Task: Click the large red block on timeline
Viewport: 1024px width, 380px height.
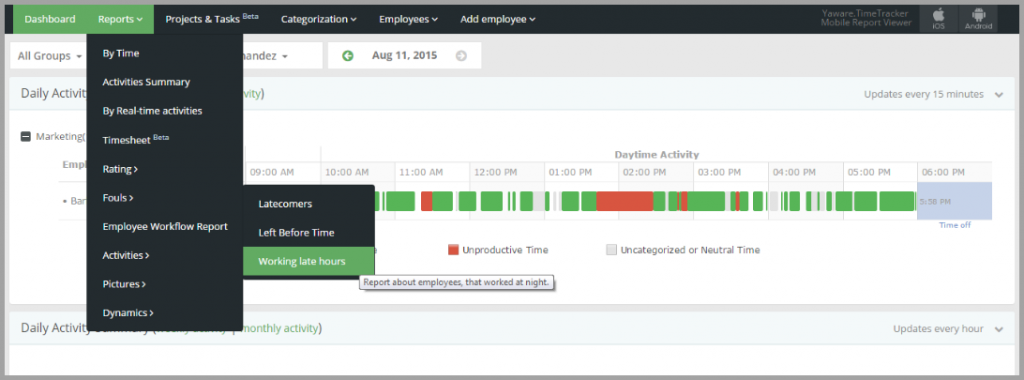Action: pyautogui.click(x=625, y=201)
